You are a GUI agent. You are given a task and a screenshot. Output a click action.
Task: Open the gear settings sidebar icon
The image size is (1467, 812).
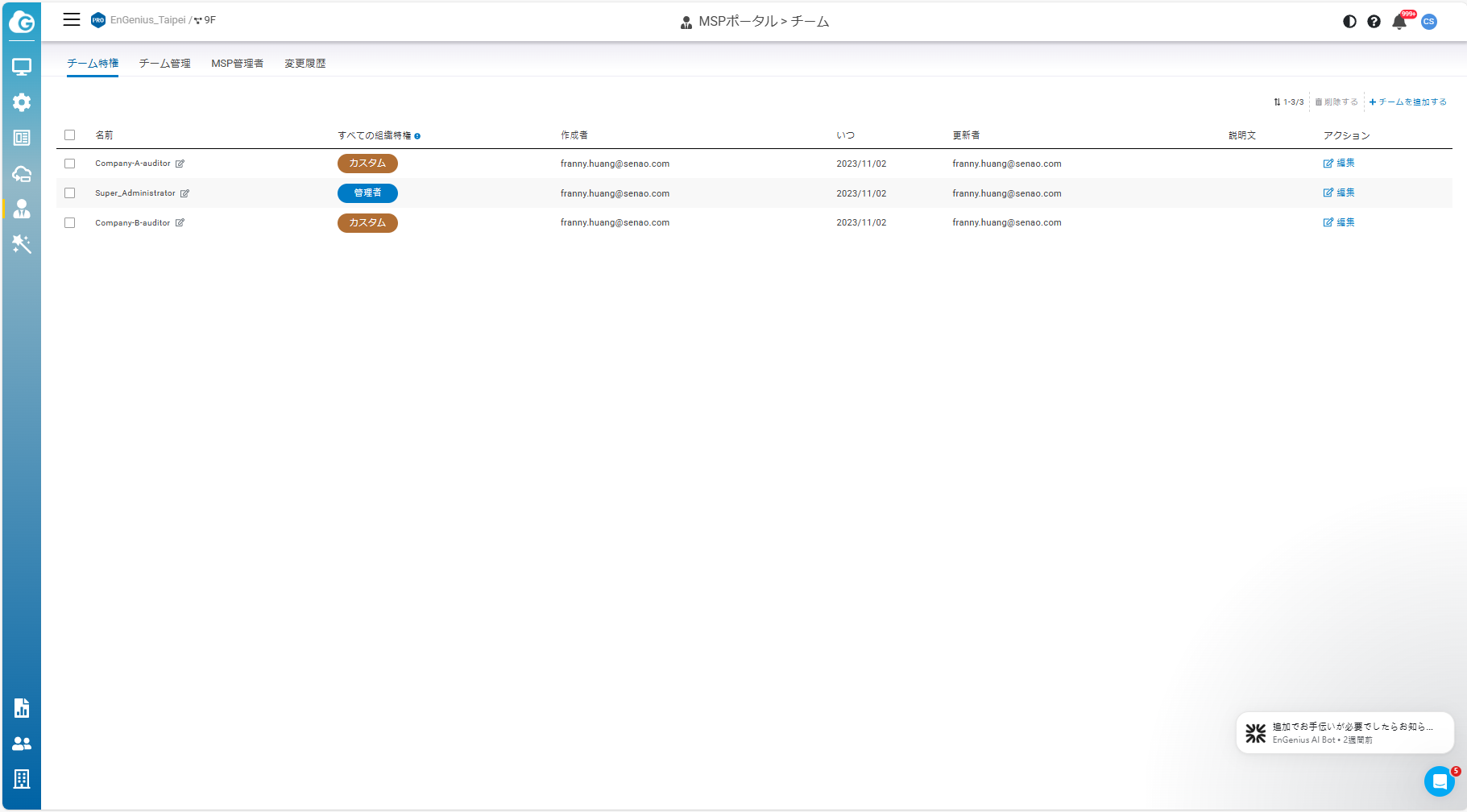[x=22, y=102]
